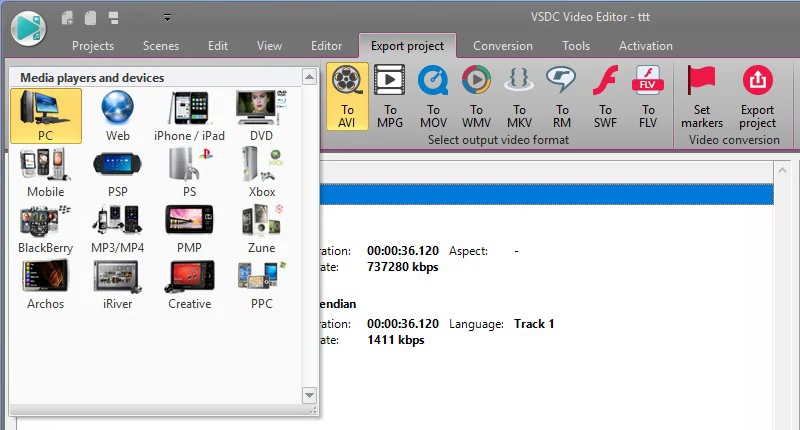
Task: Select the Archos device
Action: [x=45, y=285]
